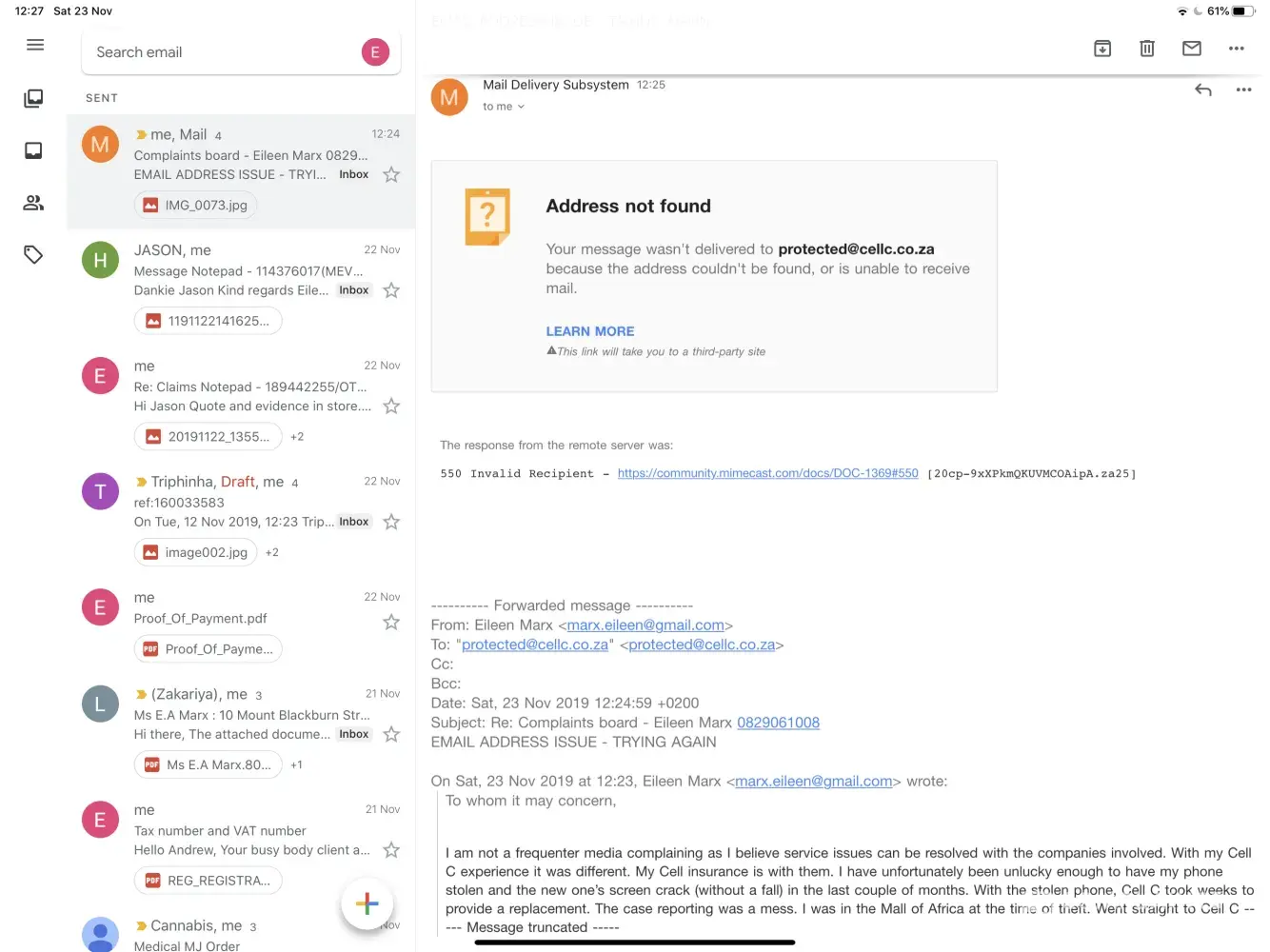Open message-level more options beside reply
This screenshot has height=952, width=1270.
1243,89
